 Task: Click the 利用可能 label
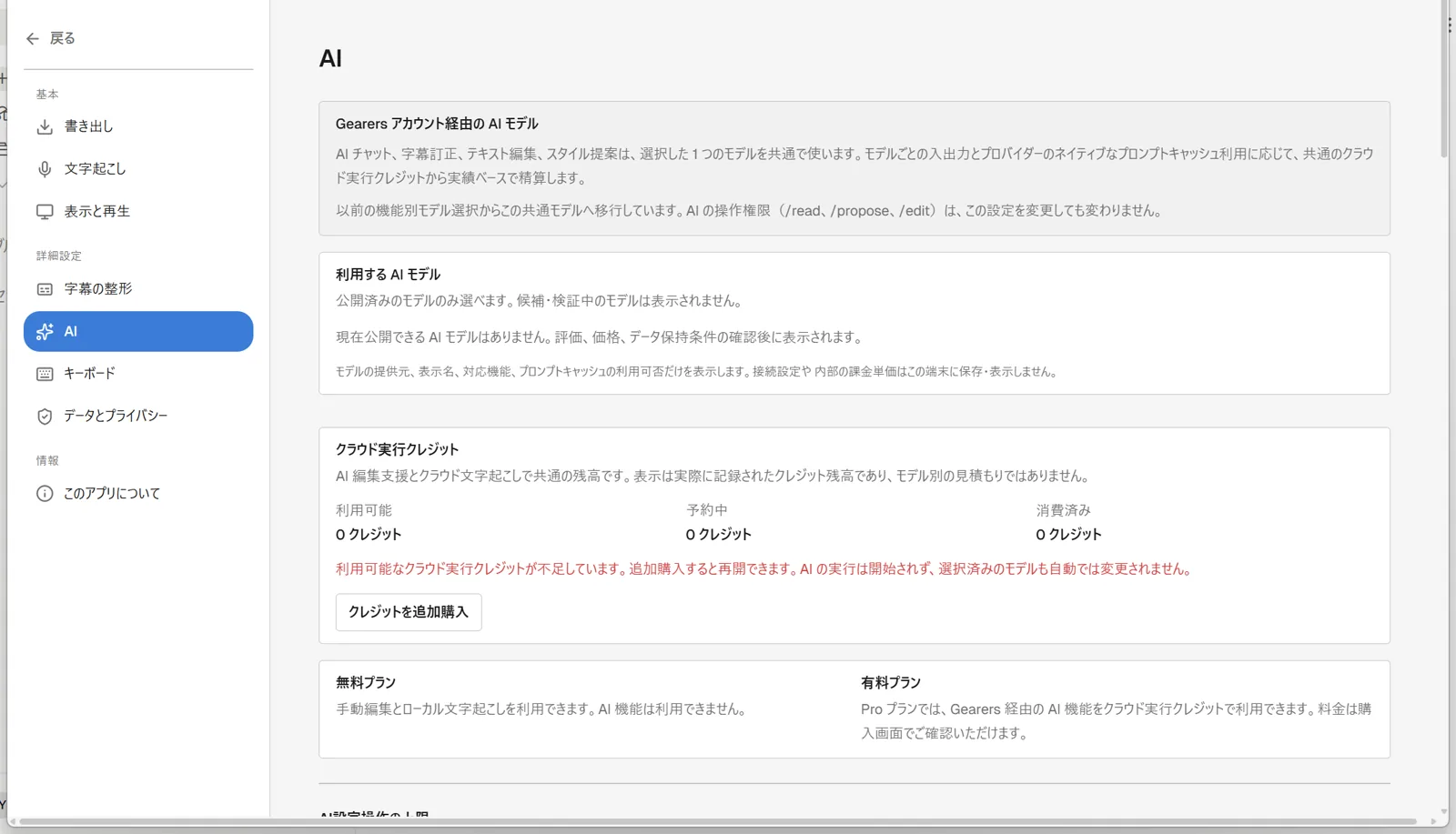coord(364,511)
